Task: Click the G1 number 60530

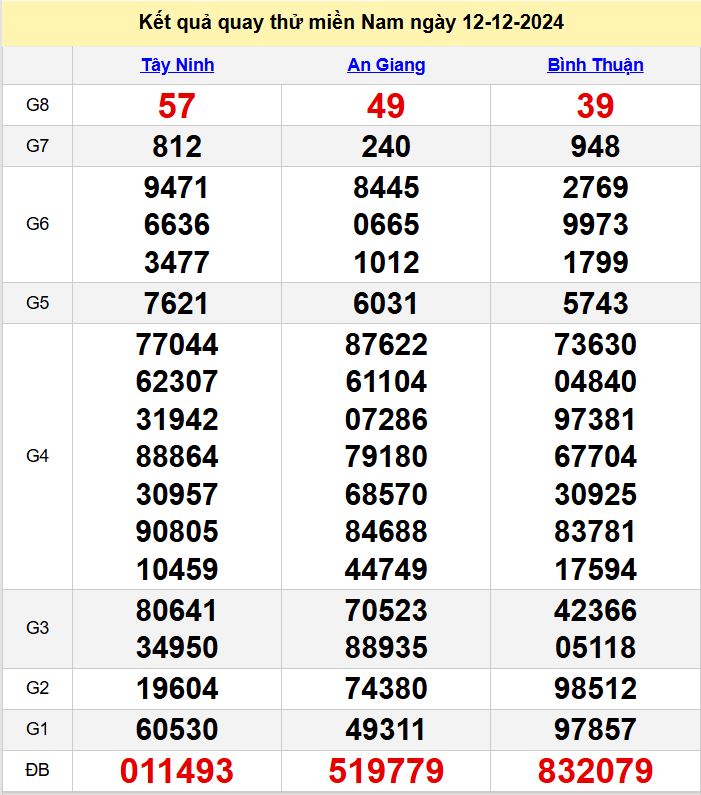Action: [177, 729]
